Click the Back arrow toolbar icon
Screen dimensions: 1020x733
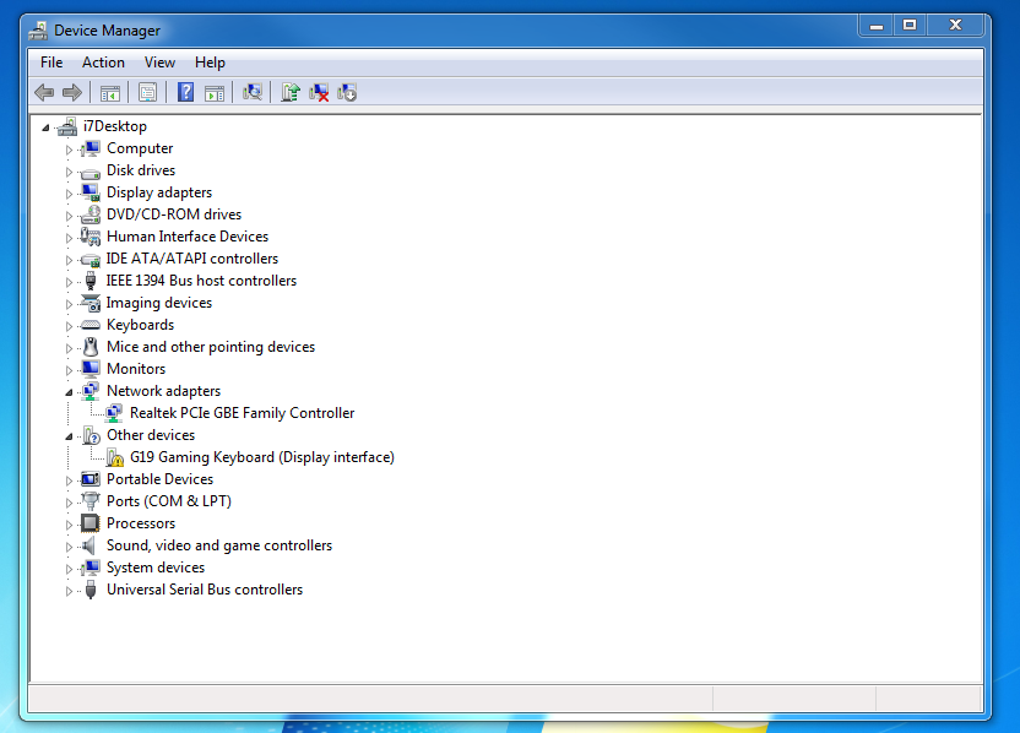click(44, 92)
